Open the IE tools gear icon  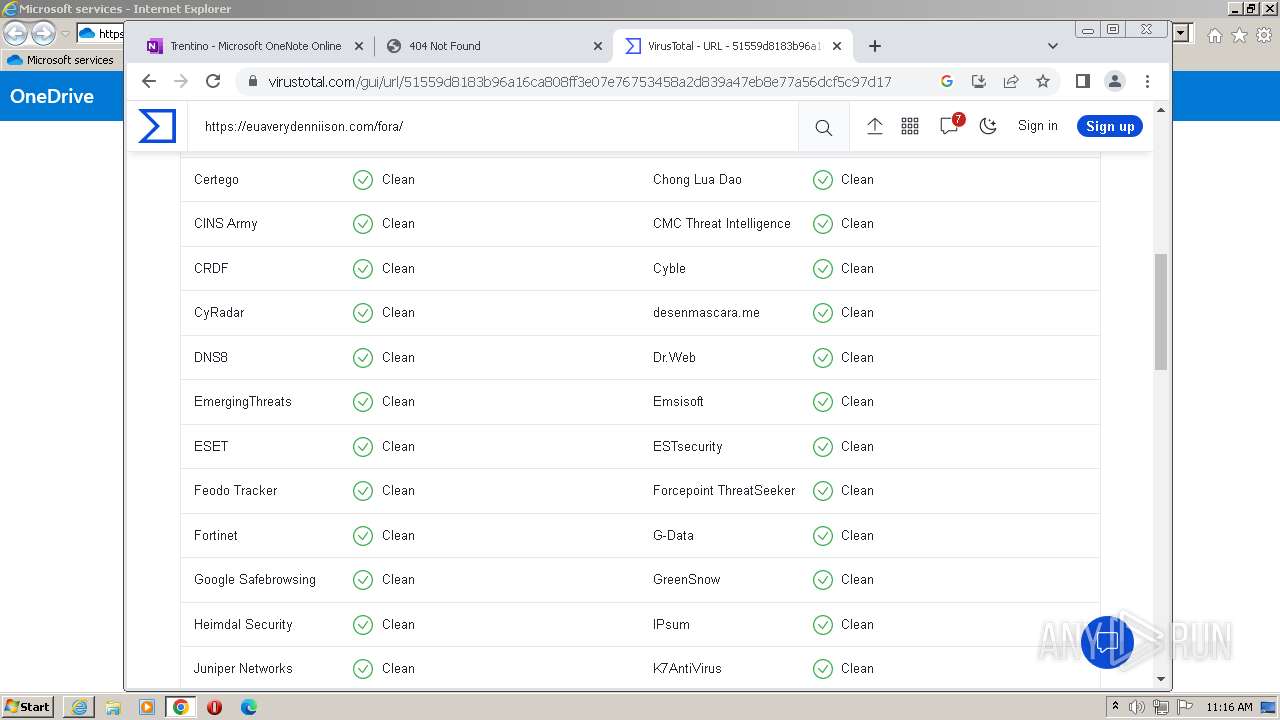(1264, 35)
